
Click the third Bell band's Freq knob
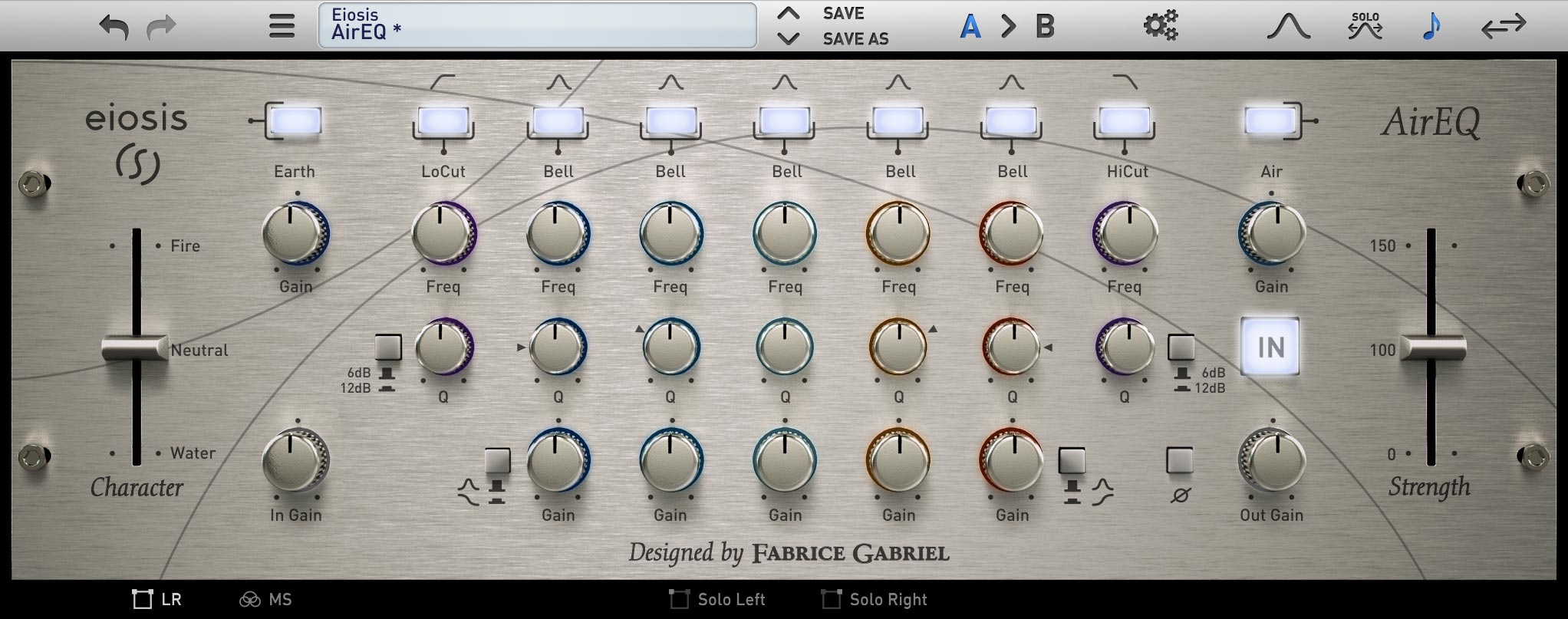785,233
